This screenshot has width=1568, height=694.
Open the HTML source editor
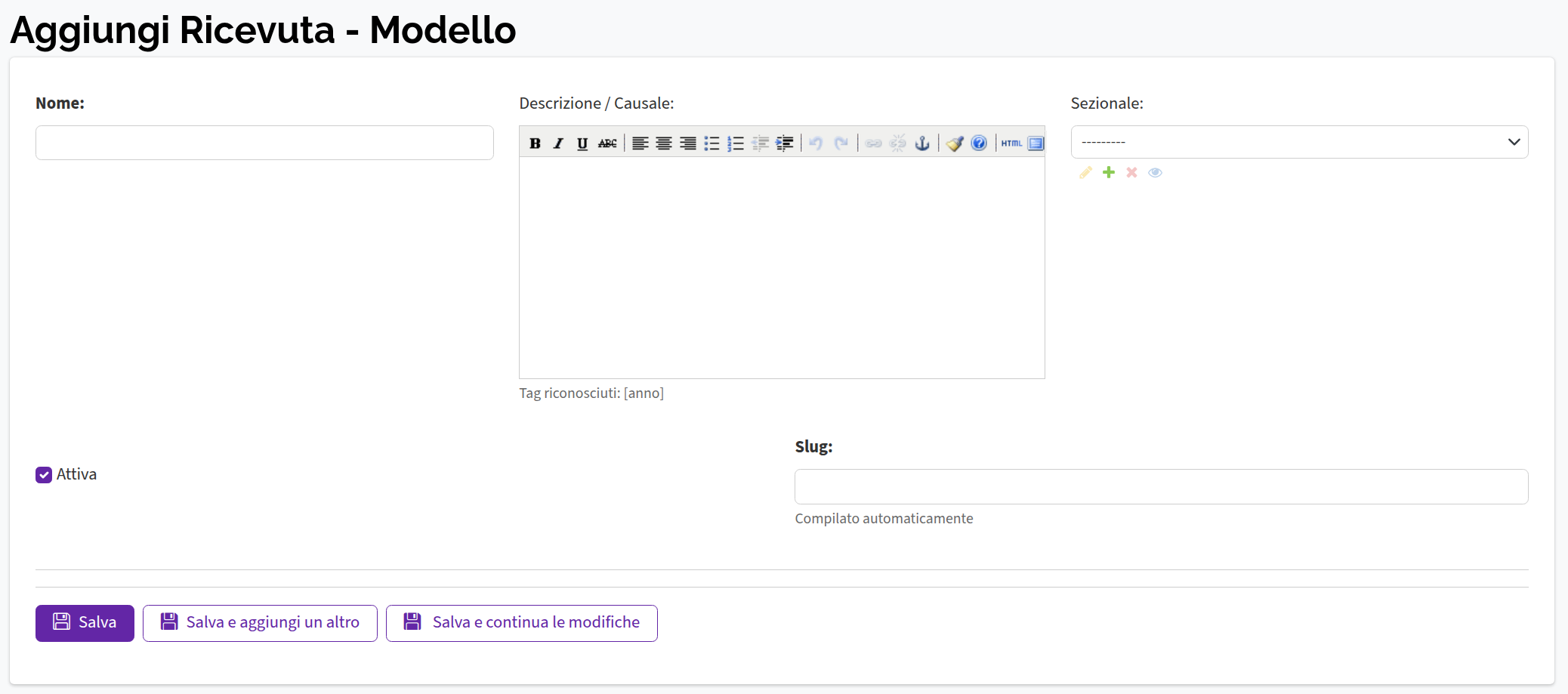click(1011, 143)
